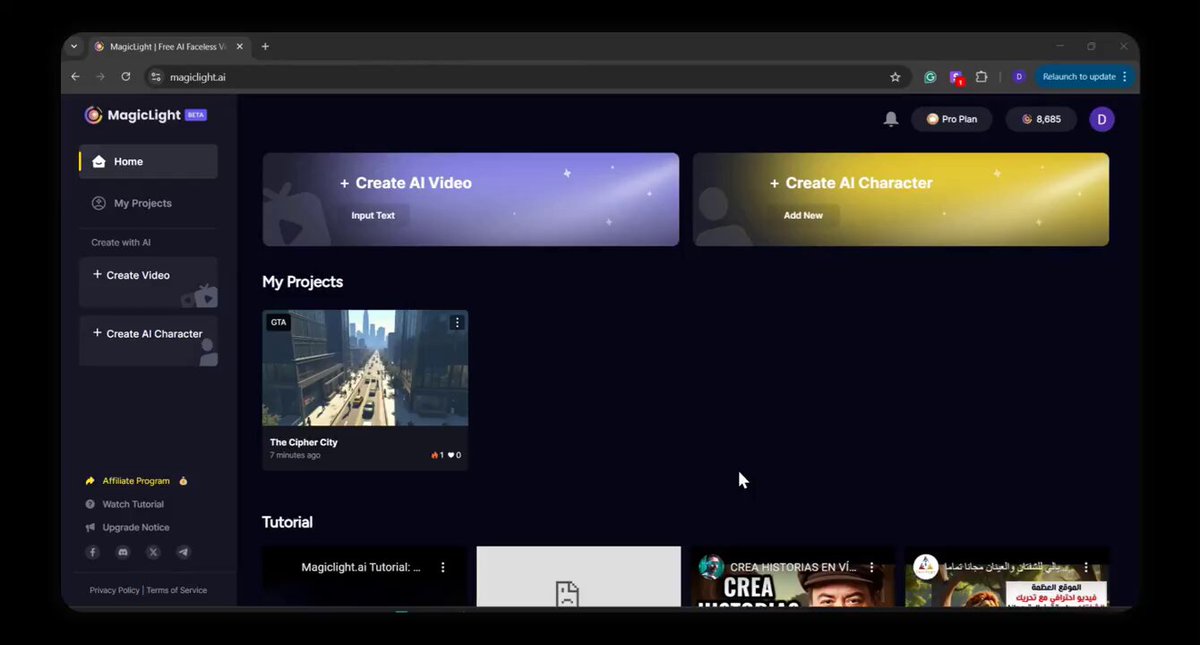This screenshot has width=1200, height=645.
Task: Open the Watch Tutorial link
Action: tap(133, 504)
